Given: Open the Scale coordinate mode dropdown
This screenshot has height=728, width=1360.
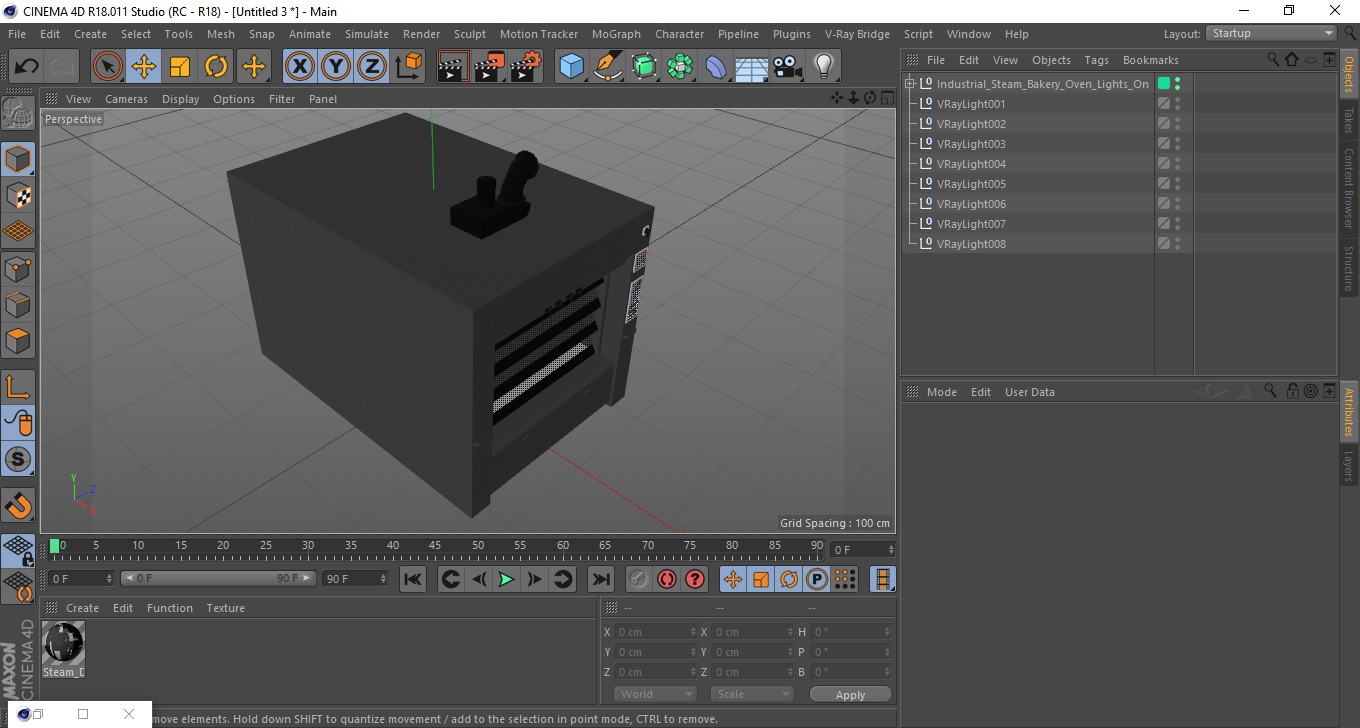Looking at the screenshot, I should click(752, 694).
